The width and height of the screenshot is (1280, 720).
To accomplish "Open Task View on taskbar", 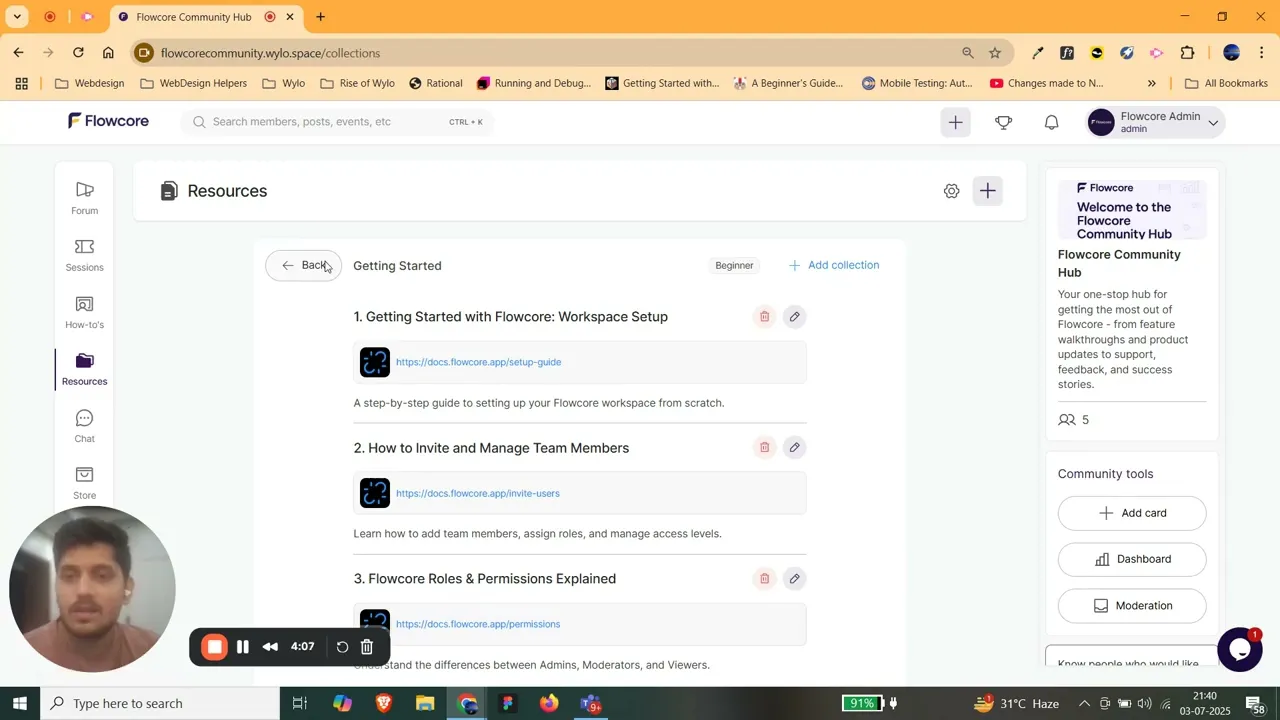I will (x=299, y=704).
